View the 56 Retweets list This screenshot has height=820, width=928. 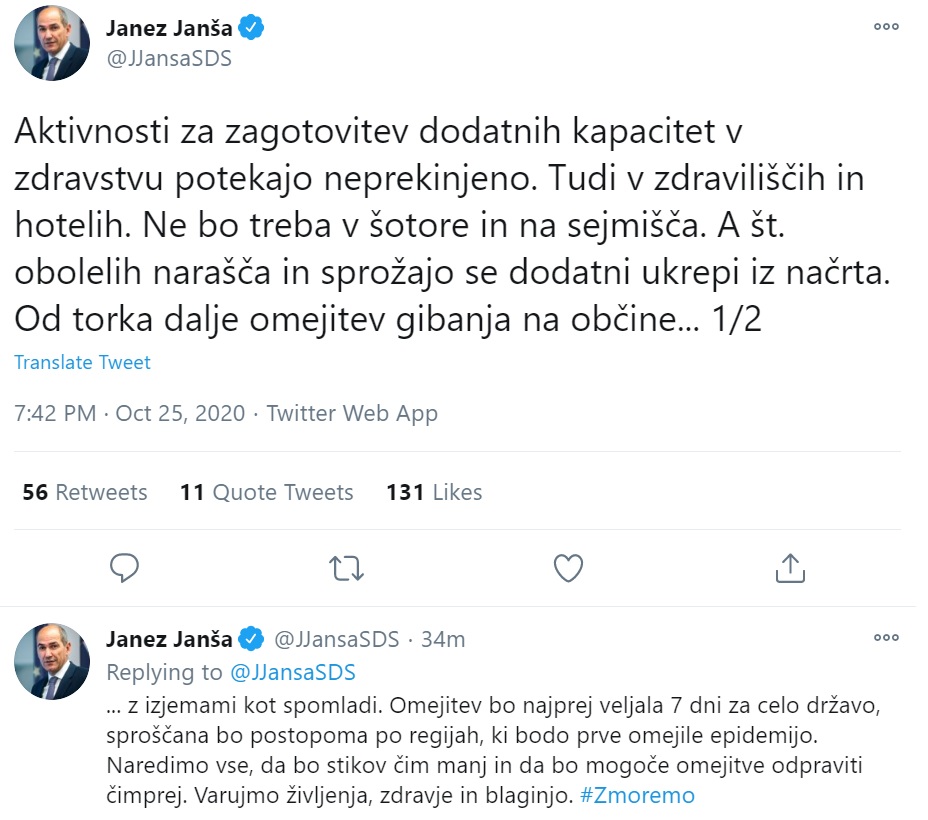click(85, 492)
